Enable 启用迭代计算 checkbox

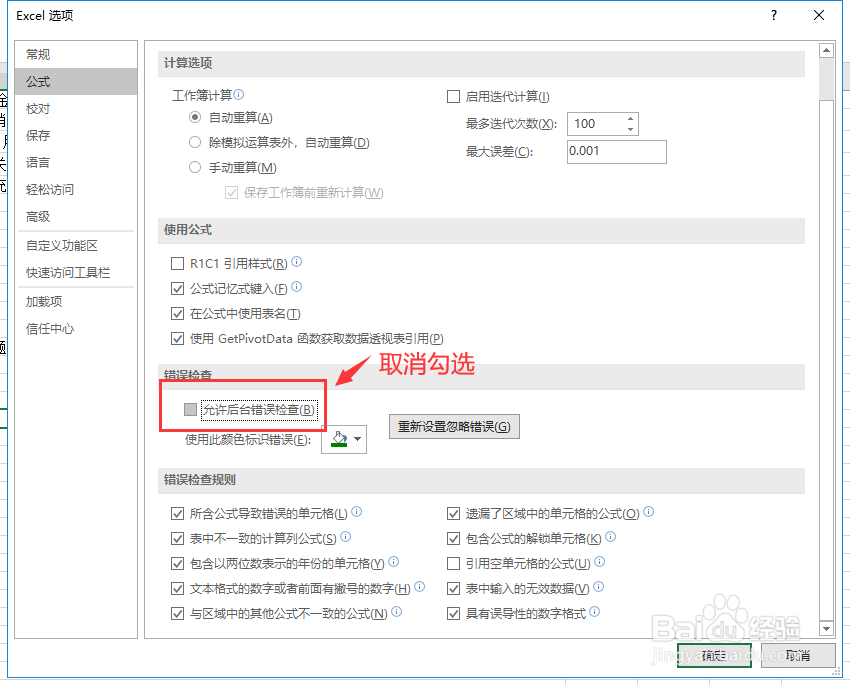coord(453,96)
